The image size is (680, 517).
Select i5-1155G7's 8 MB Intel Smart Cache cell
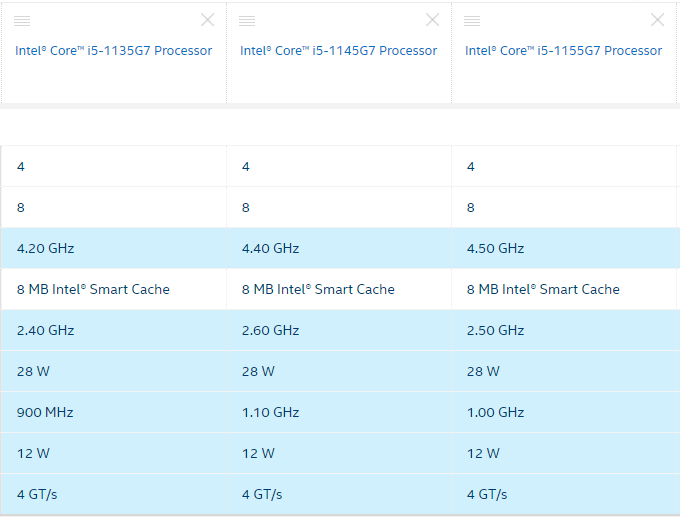click(x=564, y=289)
